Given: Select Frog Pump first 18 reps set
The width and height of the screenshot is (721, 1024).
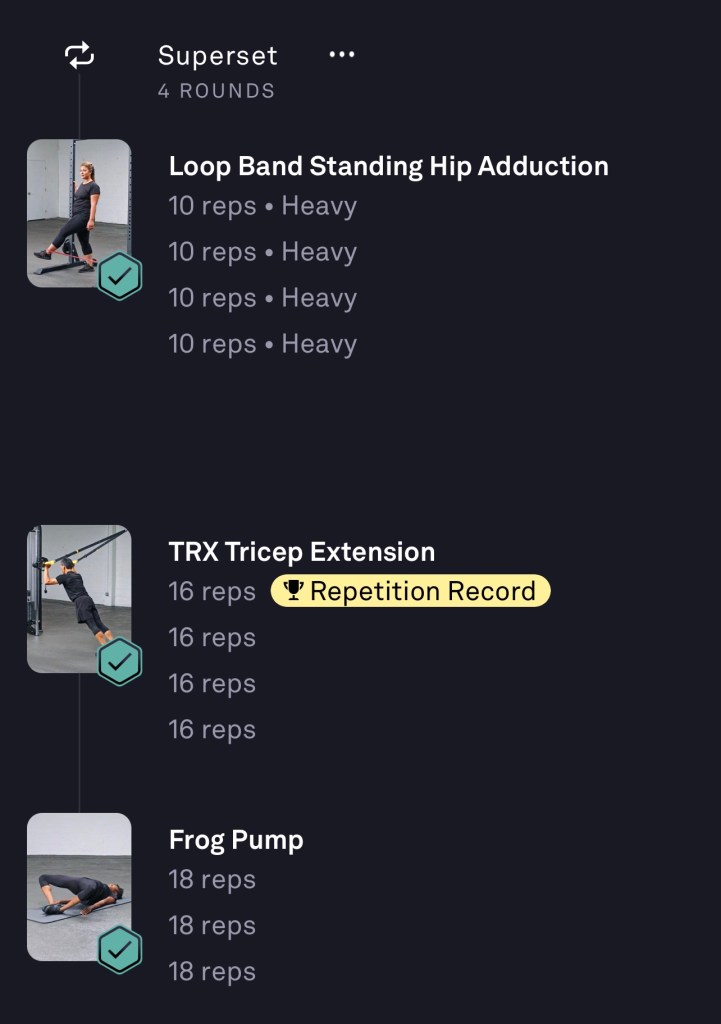Looking at the screenshot, I should [212, 880].
